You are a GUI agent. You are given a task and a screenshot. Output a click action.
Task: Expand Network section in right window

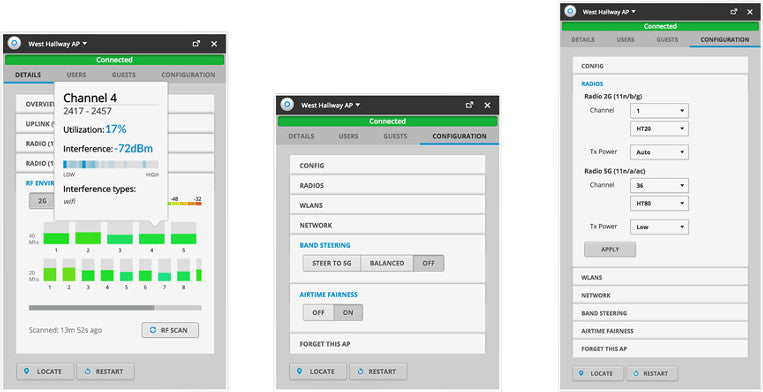660,295
